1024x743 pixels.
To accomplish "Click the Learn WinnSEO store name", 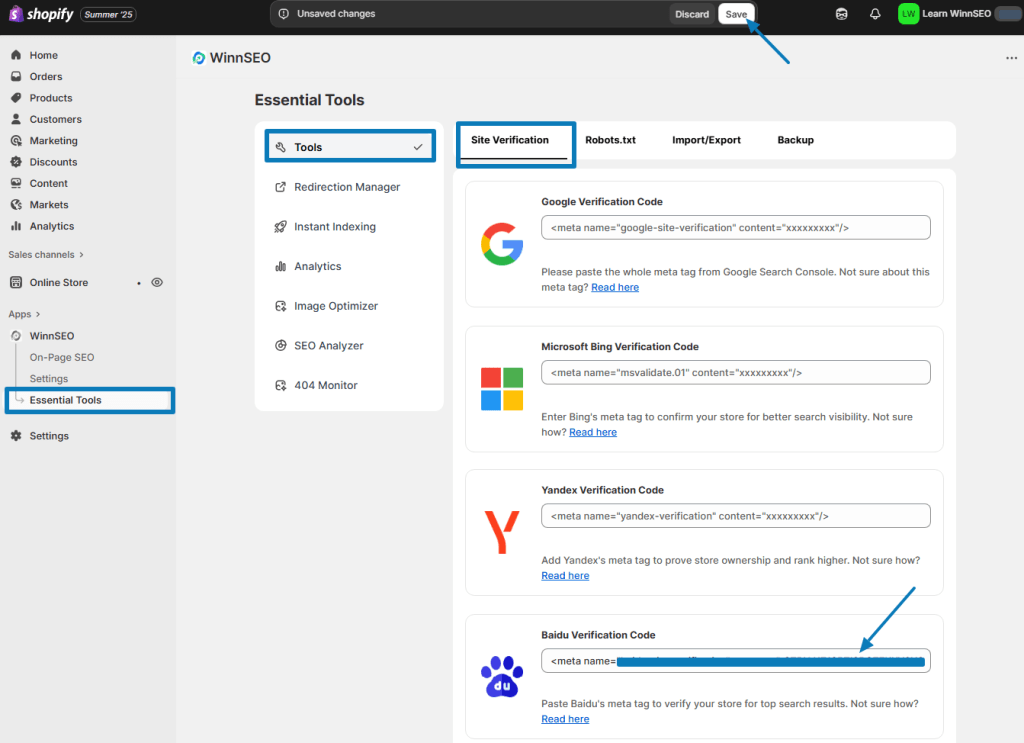I will [956, 14].
